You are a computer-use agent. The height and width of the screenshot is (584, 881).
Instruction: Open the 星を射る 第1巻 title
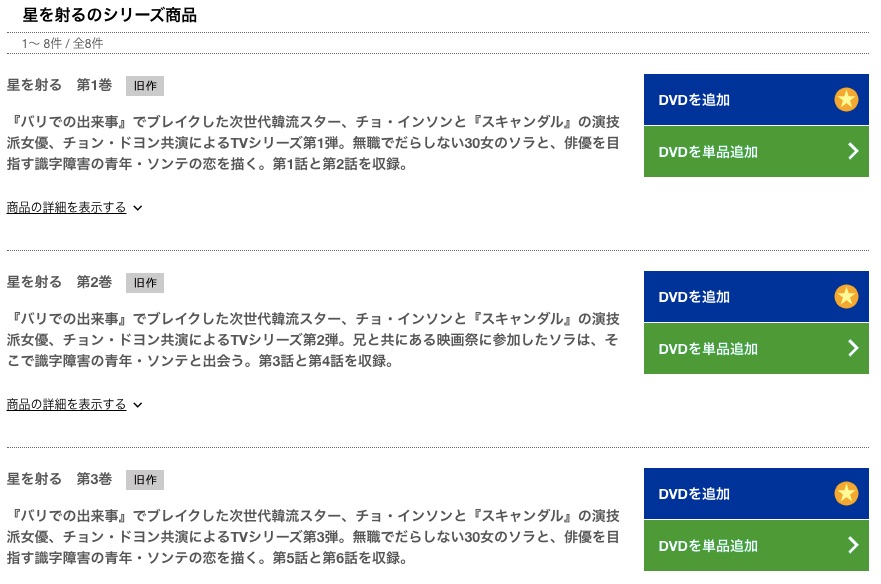tap(59, 85)
